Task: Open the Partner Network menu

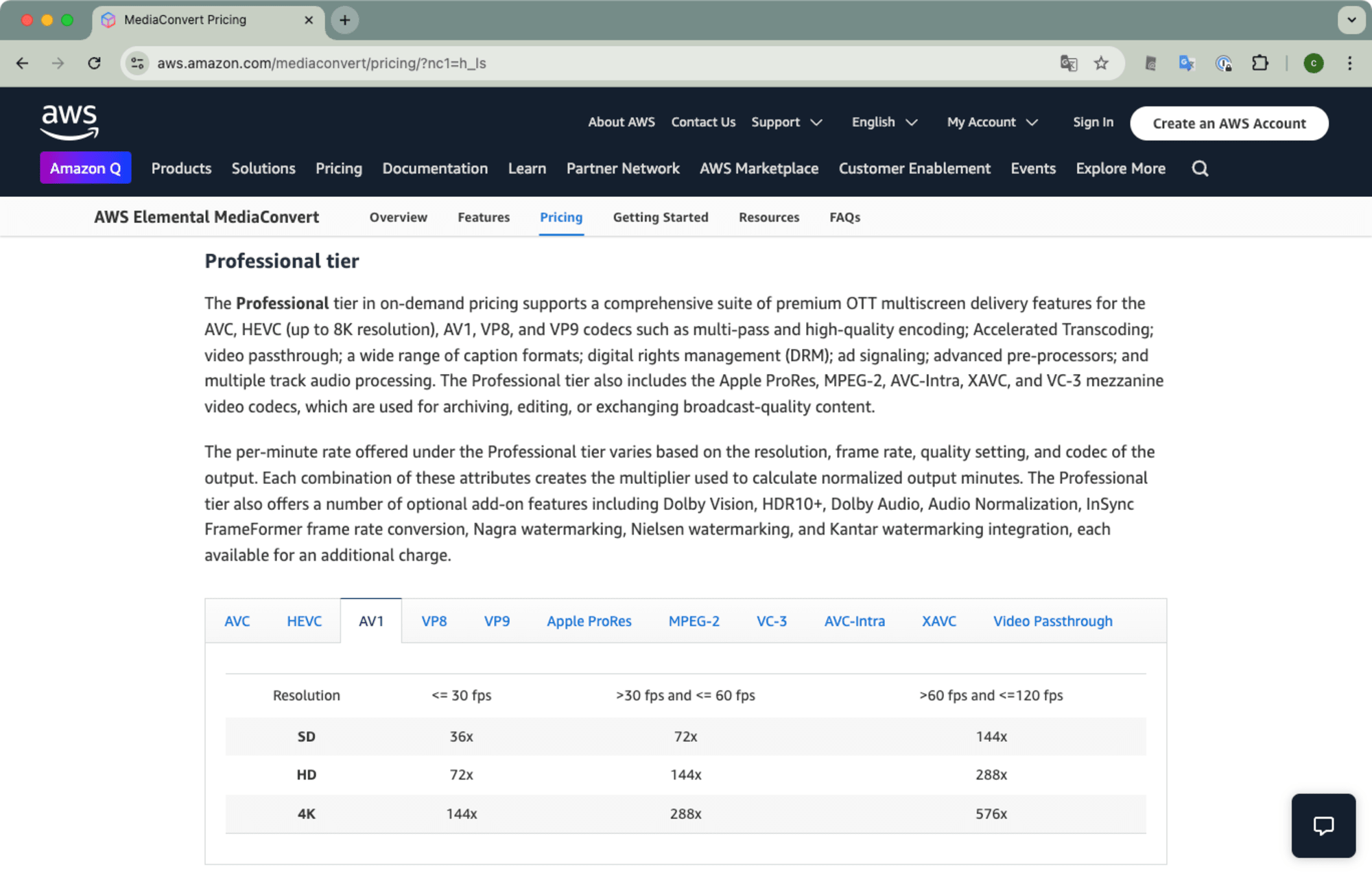Action: 623,168
